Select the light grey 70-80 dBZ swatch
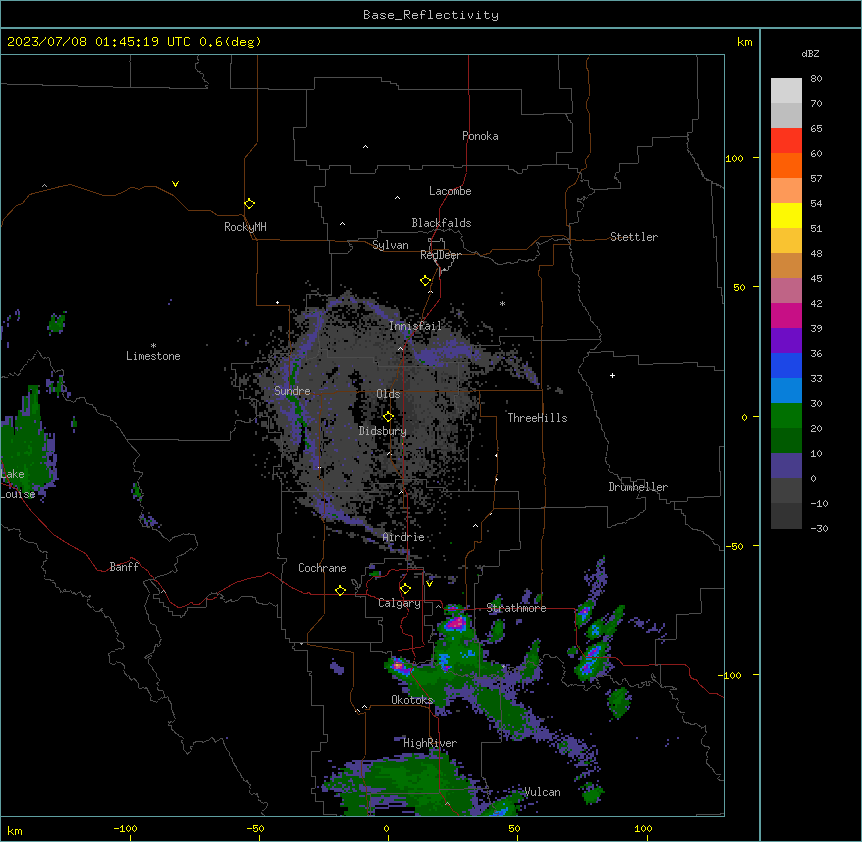 786,91
